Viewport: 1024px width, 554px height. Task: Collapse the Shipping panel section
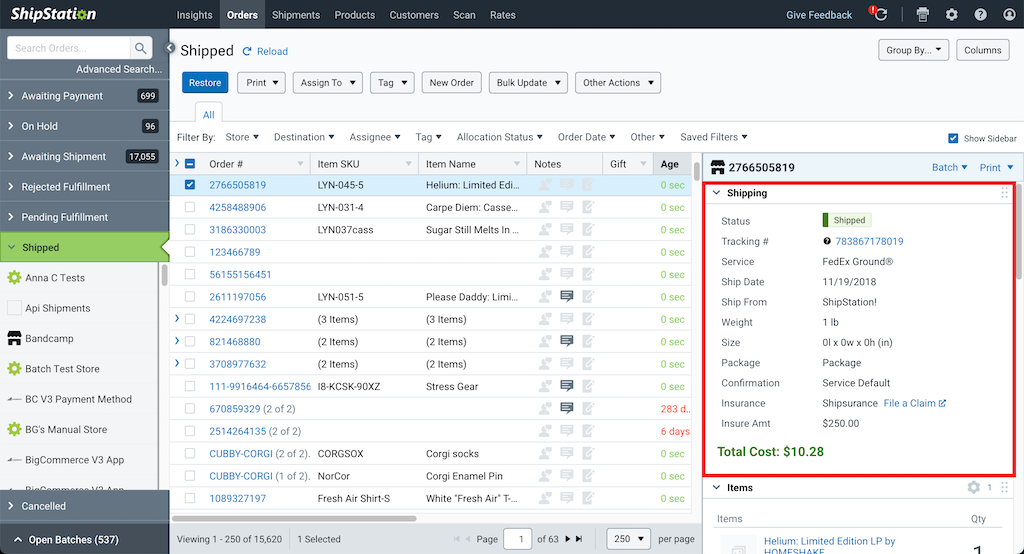pyautogui.click(x=716, y=193)
